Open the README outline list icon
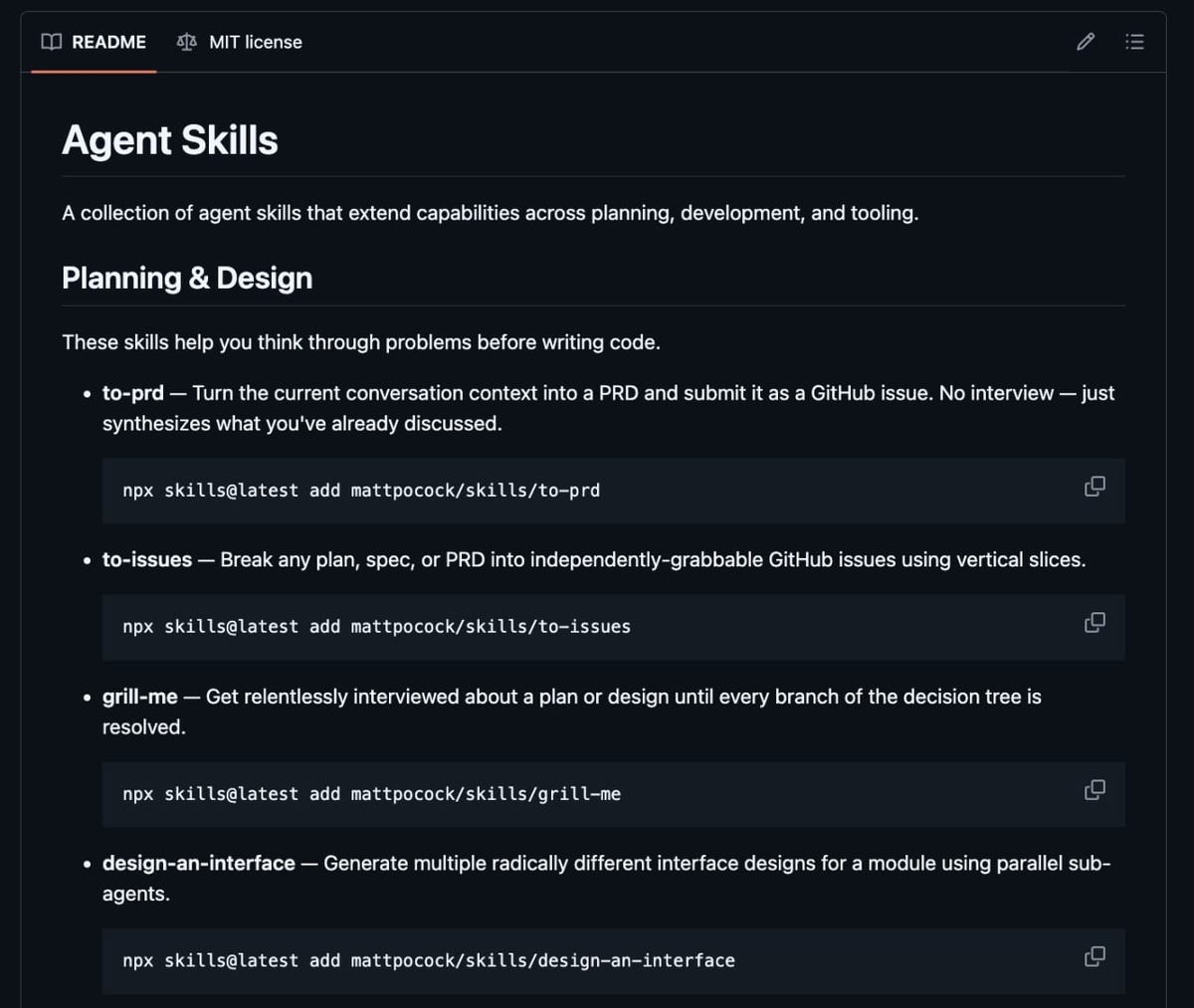 (x=1134, y=42)
